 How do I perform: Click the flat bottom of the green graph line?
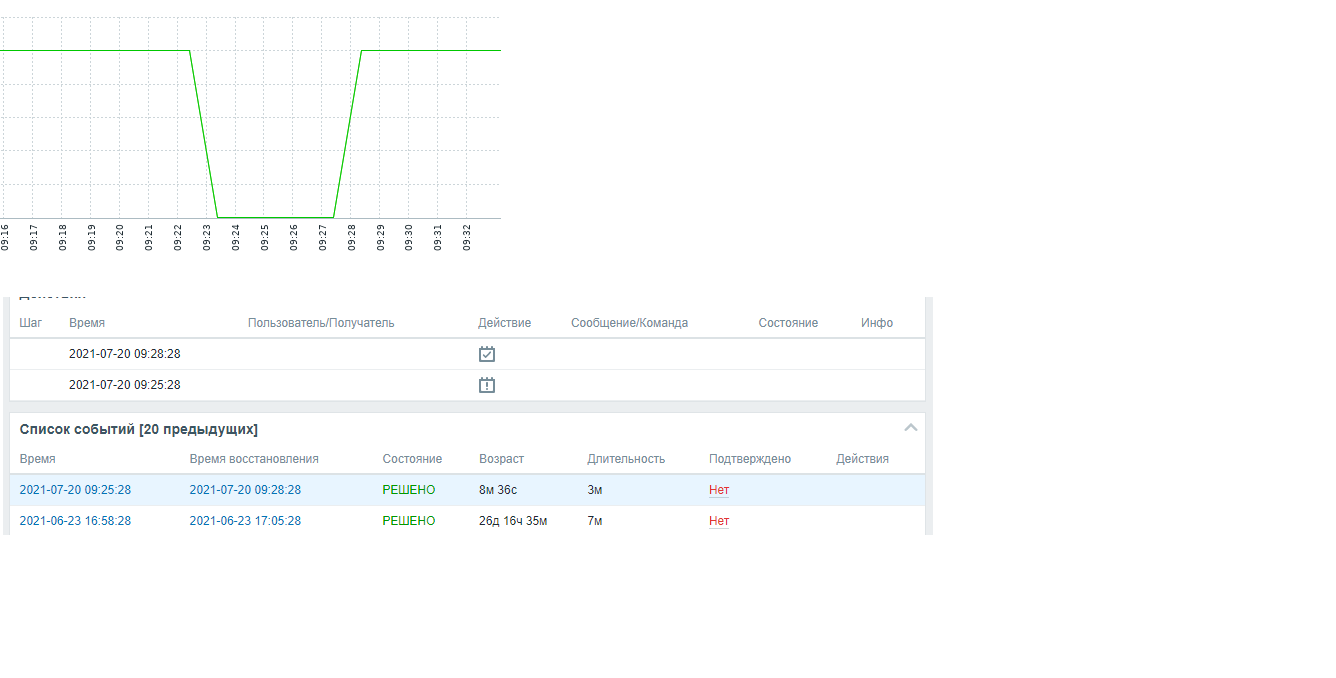pyautogui.click(x=275, y=217)
